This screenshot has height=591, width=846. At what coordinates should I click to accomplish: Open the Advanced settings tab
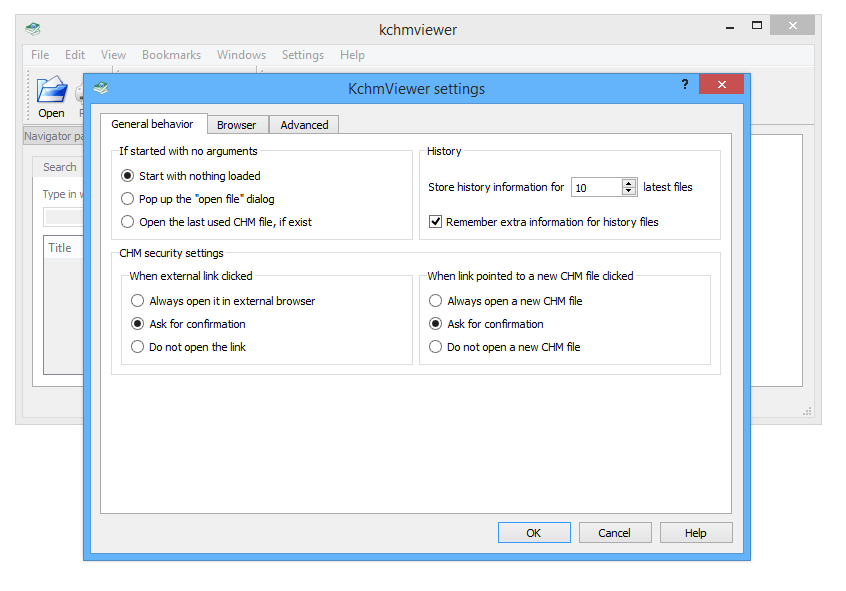pyautogui.click(x=304, y=125)
